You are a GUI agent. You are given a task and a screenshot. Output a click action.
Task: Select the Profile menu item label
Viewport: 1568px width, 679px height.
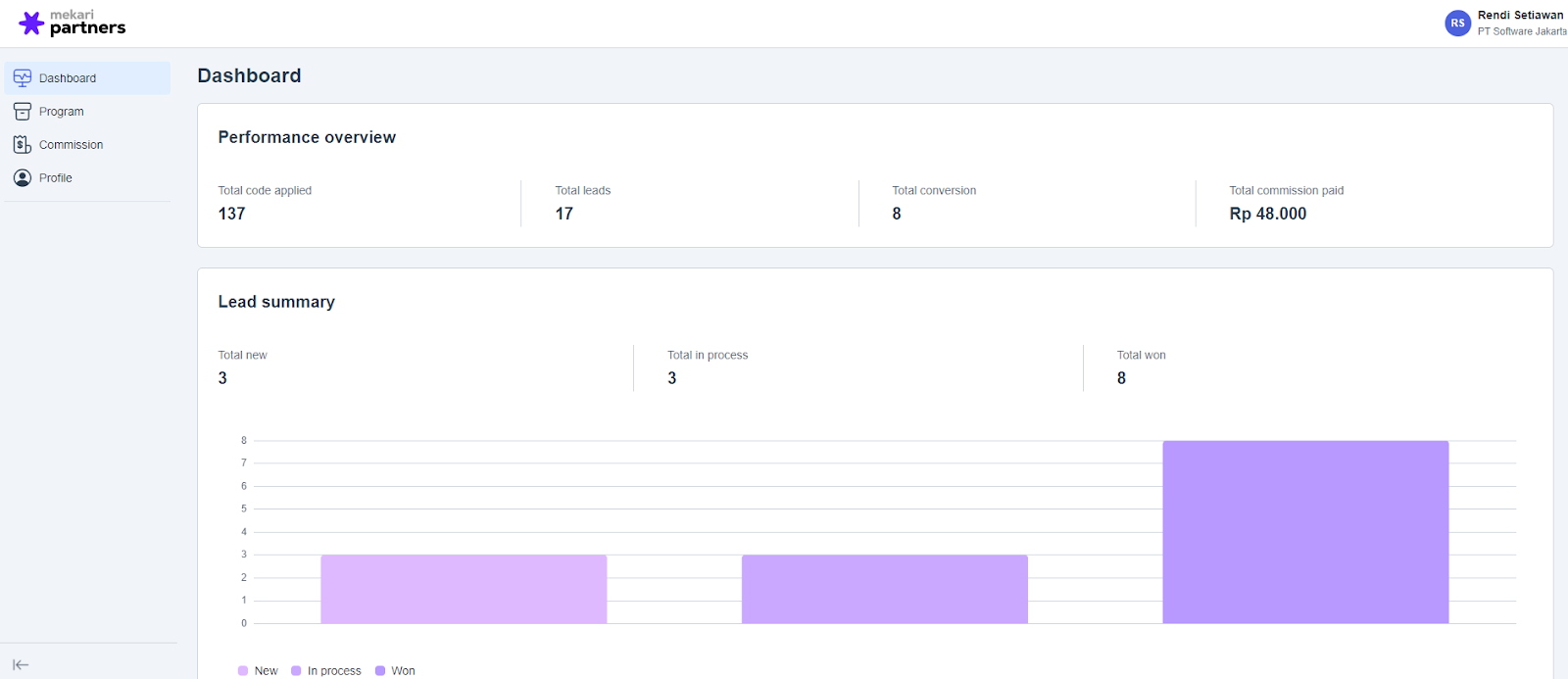point(56,178)
